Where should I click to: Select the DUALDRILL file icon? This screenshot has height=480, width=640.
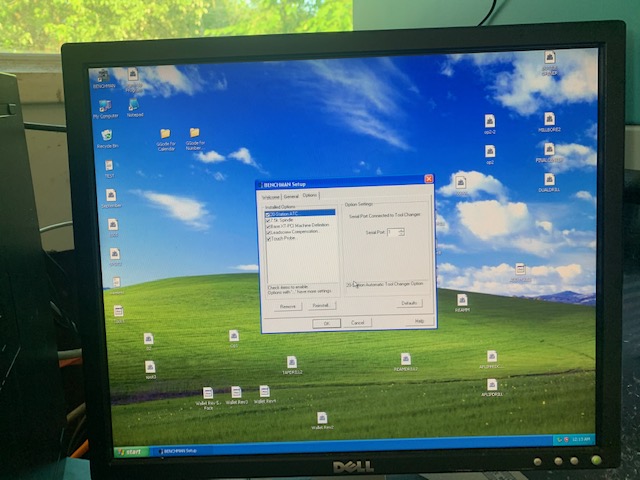549,182
